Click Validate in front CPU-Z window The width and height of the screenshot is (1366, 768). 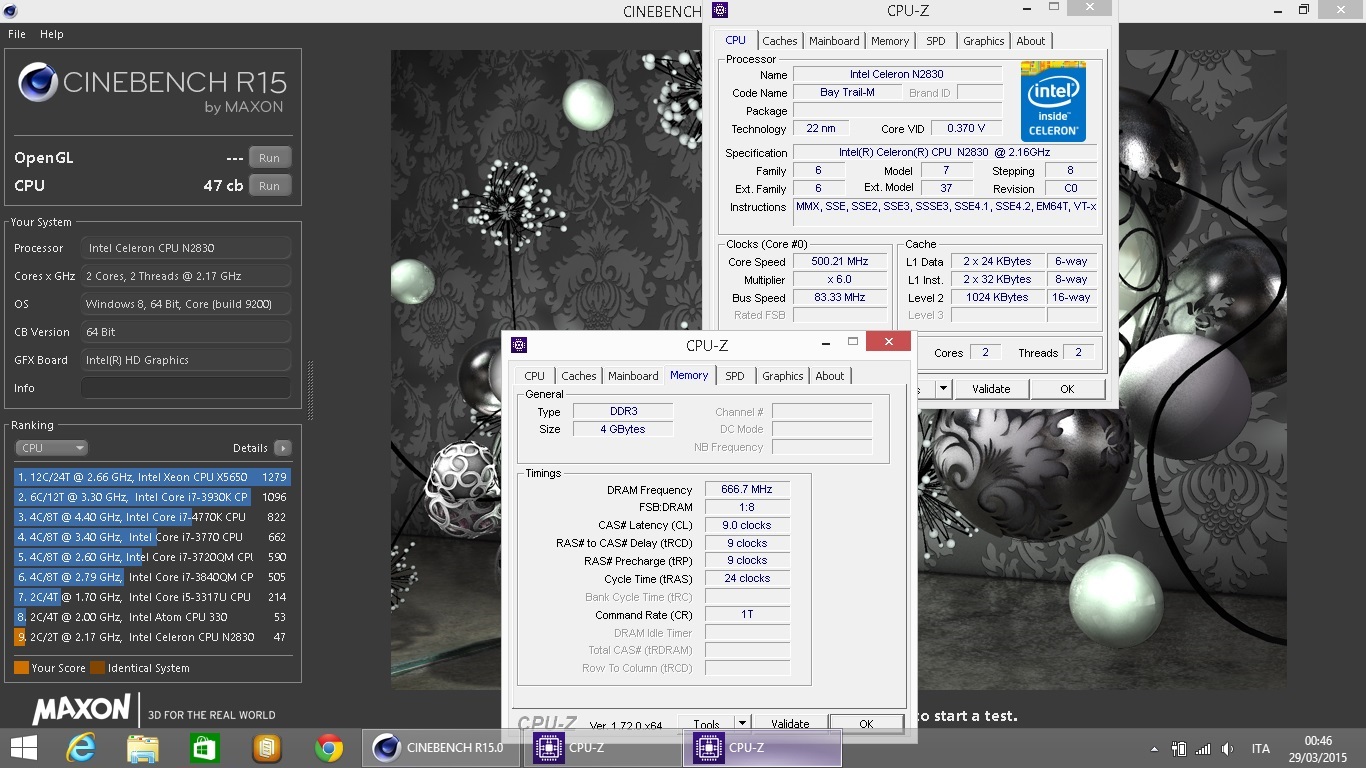[x=790, y=724]
